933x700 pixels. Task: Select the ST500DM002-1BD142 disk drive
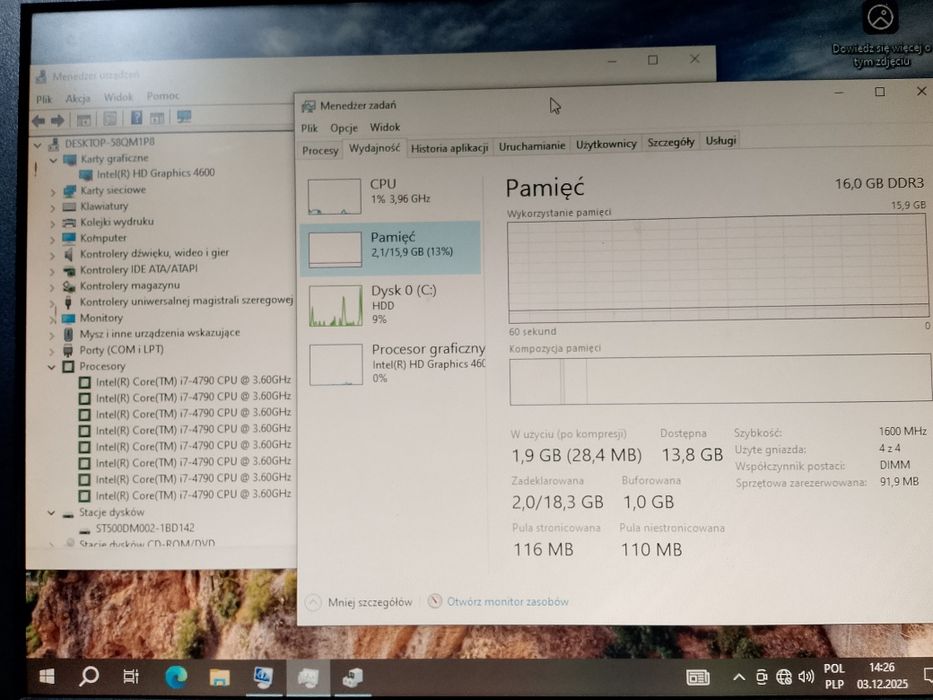[137, 528]
